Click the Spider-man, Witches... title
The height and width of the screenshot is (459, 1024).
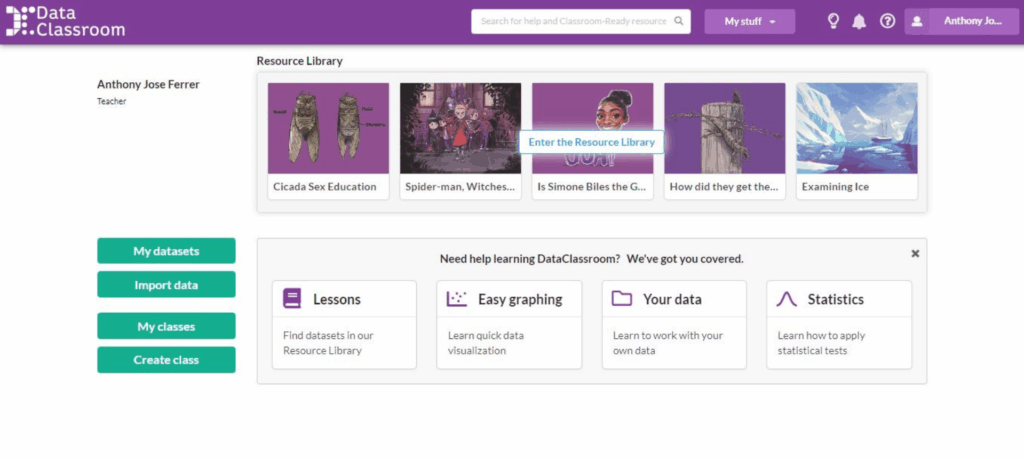tap(460, 187)
